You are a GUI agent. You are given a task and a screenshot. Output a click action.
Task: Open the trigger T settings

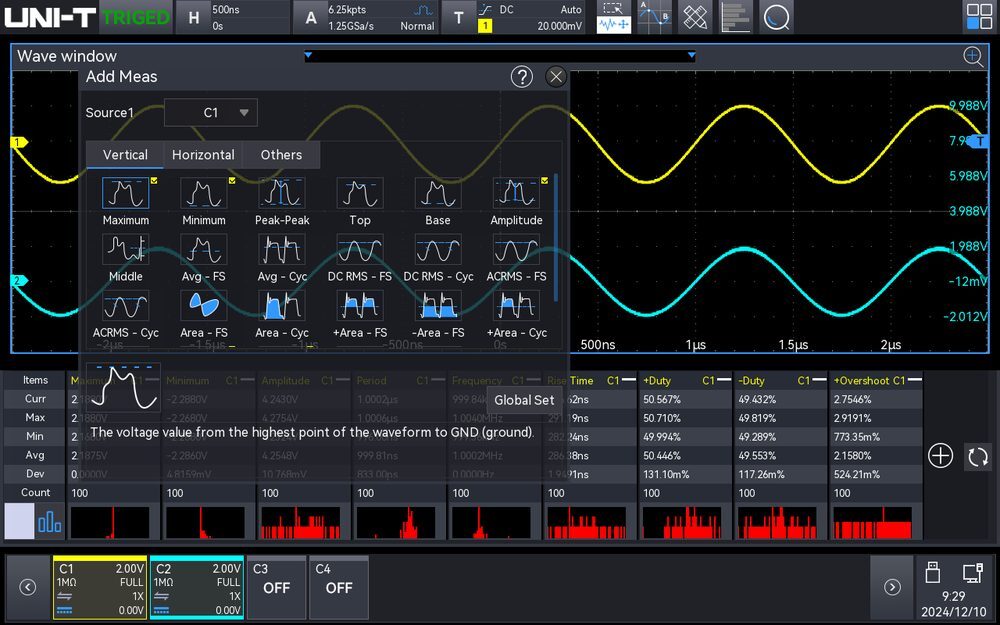tap(513, 17)
